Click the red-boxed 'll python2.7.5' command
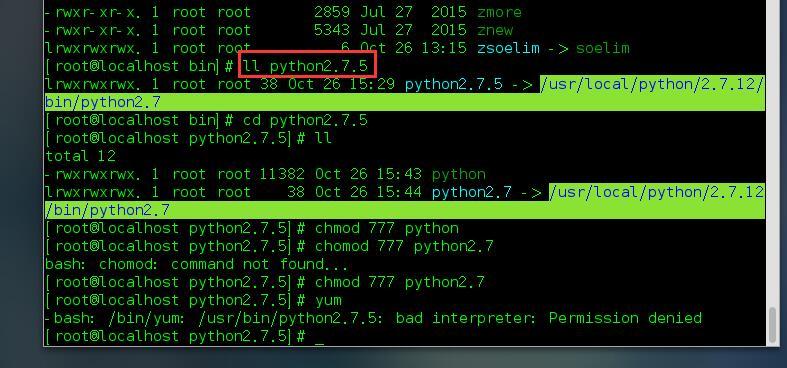 (307, 65)
